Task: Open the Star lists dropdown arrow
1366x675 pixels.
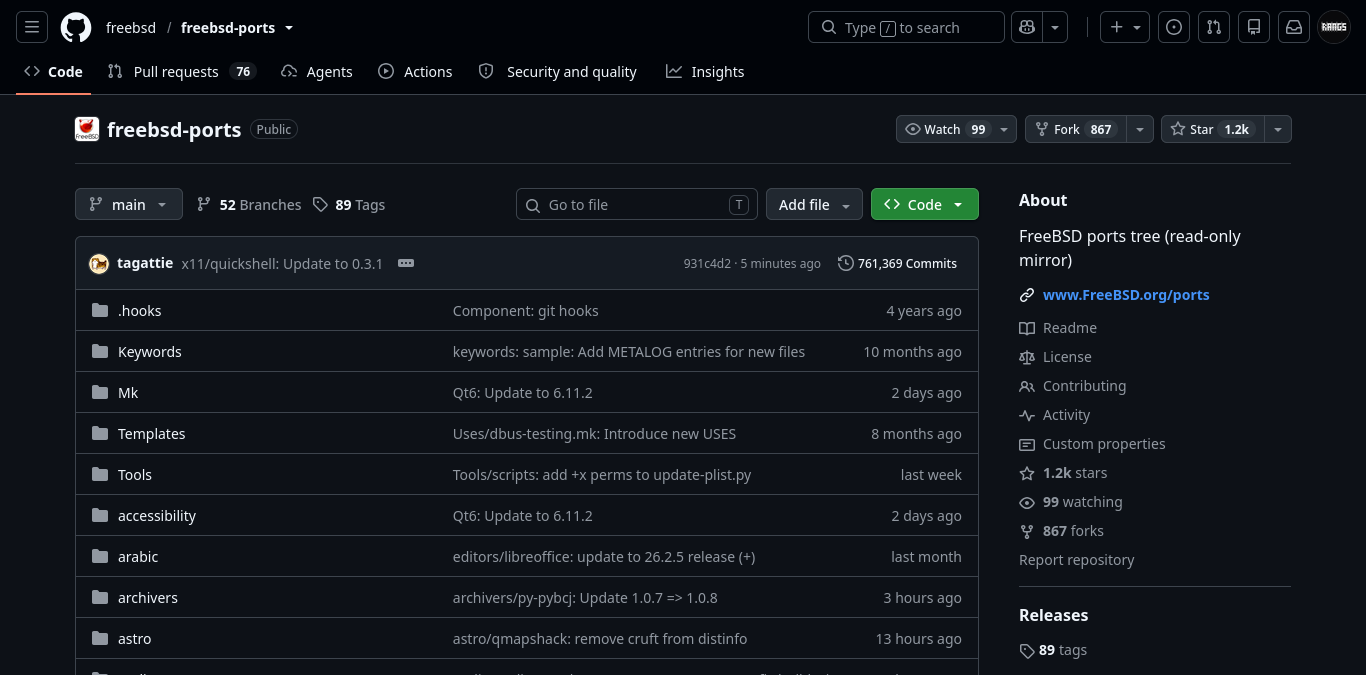Action: (x=1278, y=129)
